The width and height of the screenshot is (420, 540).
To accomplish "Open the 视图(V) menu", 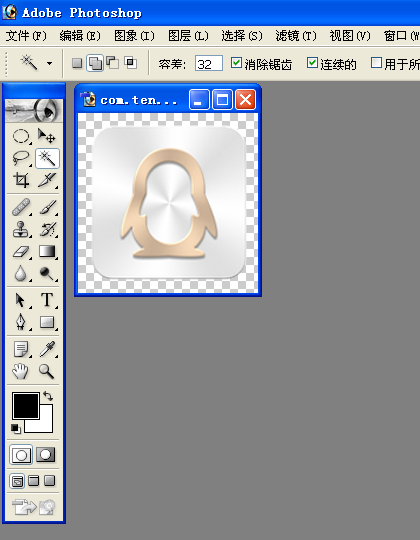I will pyautogui.click(x=350, y=36).
